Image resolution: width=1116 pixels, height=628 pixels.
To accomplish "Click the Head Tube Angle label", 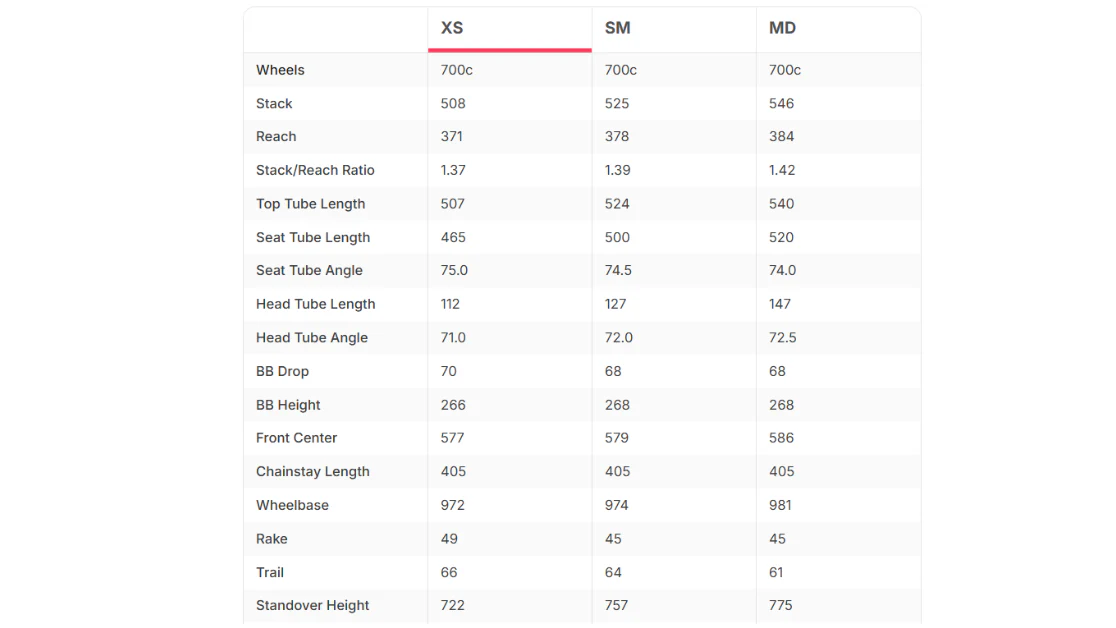I will tap(312, 337).
